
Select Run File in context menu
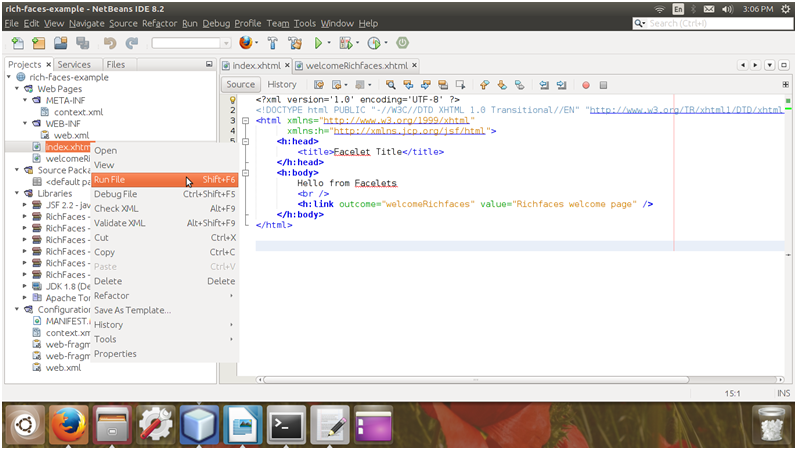coord(165,179)
